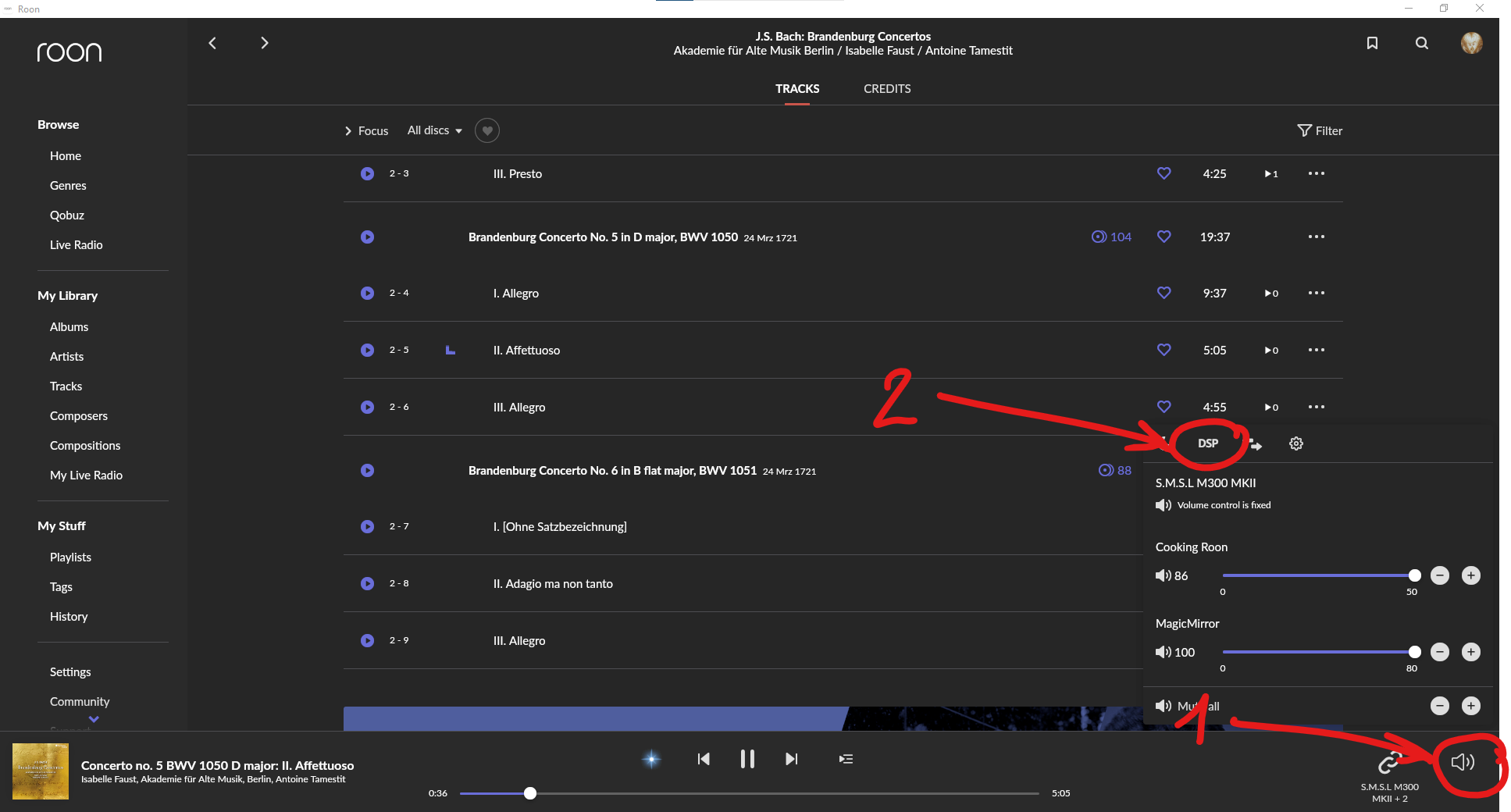Viewport: 1511px width, 812px height.
Task: Open the All discs dropdown
Action: (435, 130)
